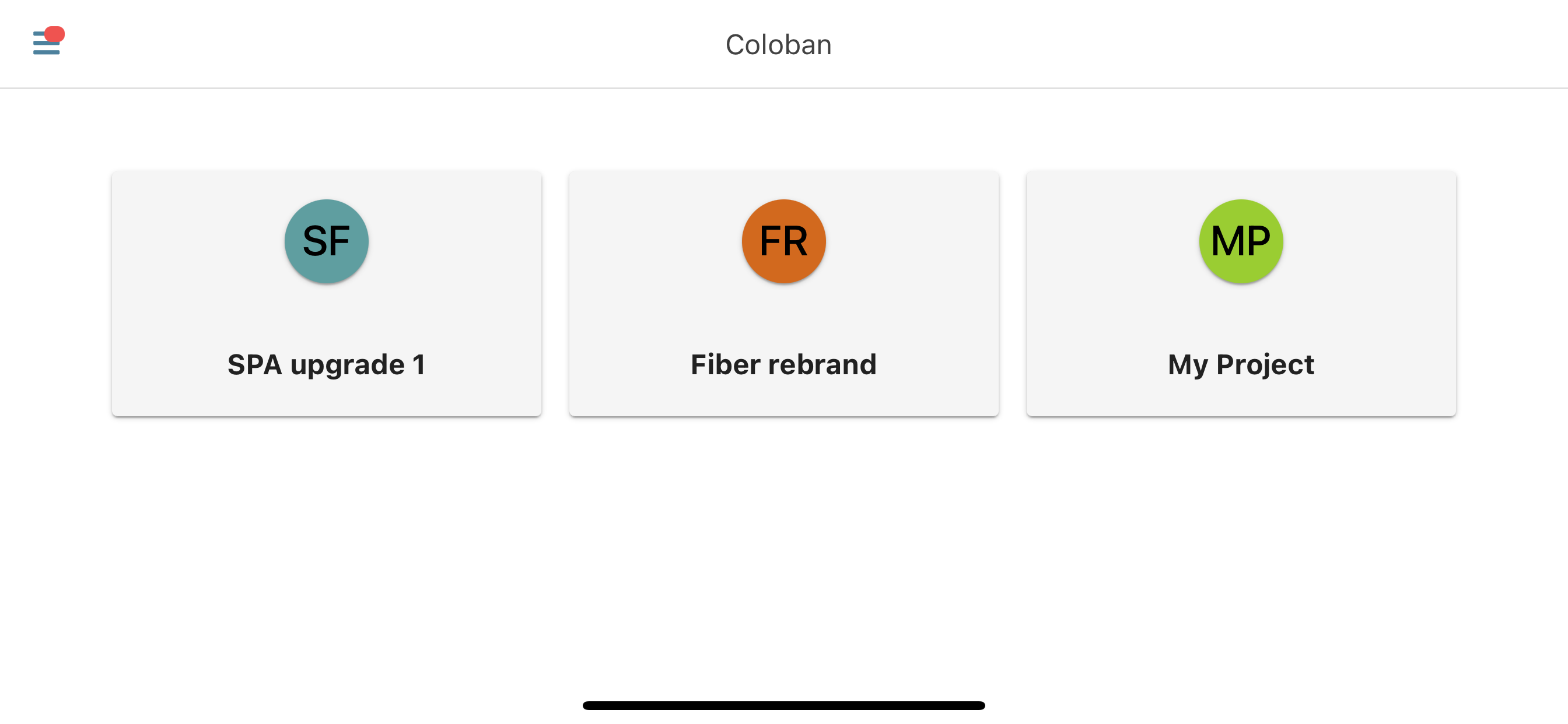This screenshot has width=1568, height=724.
Task: Open the hamburger navigation menu
Action: [x=45, y=44]
